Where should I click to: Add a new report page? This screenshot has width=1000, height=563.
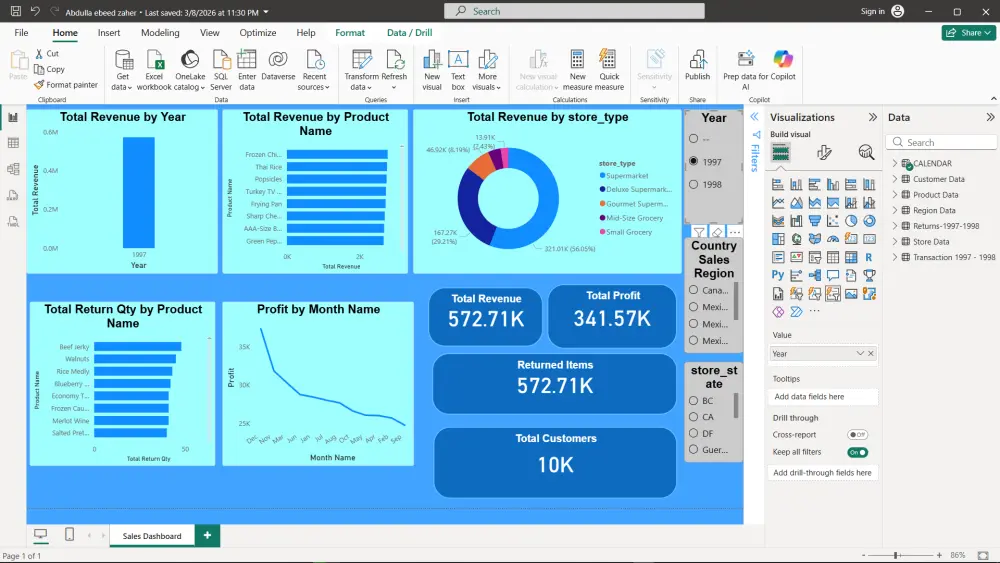(x=207, y=536)
